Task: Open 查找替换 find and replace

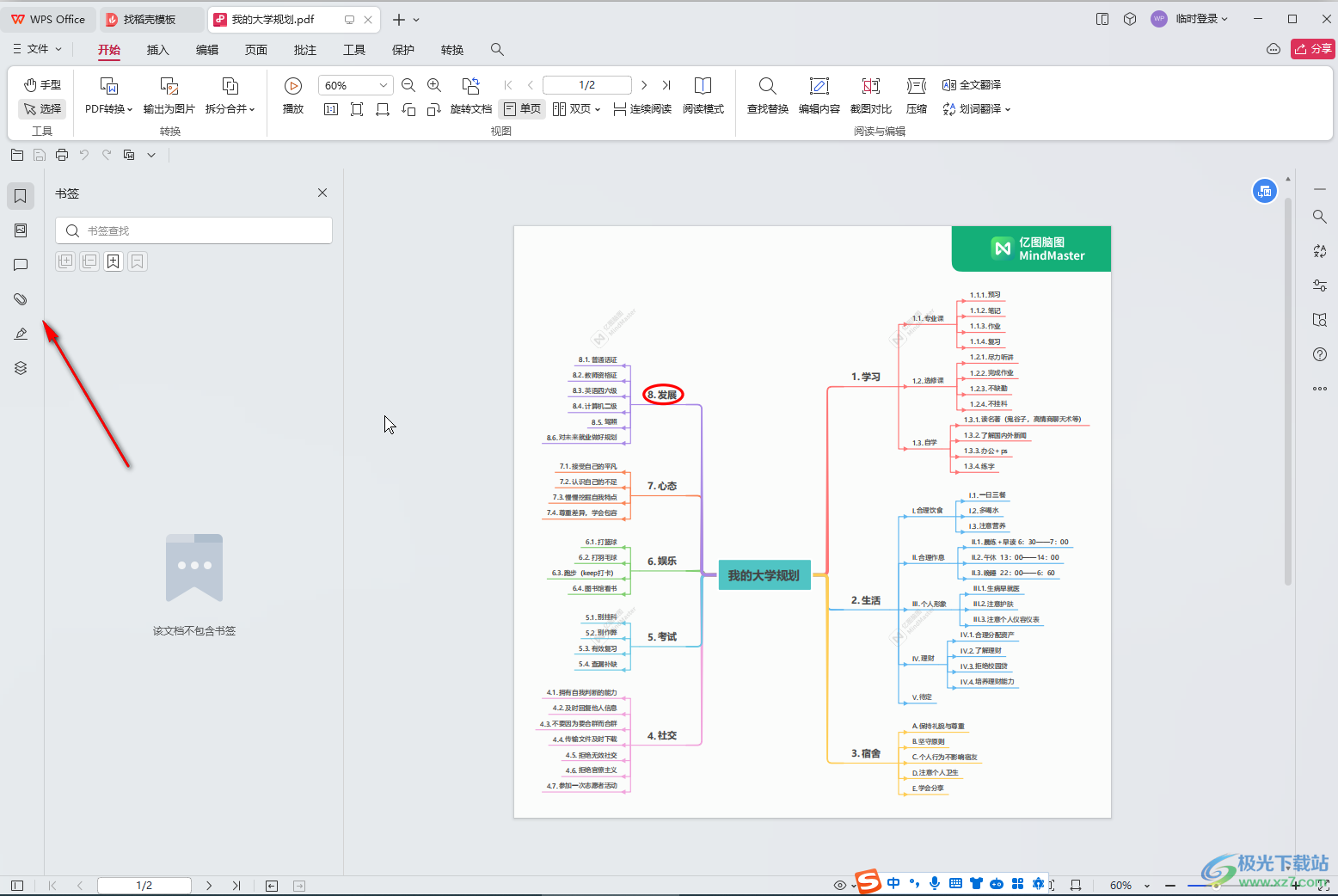Action: pos(768,96)
